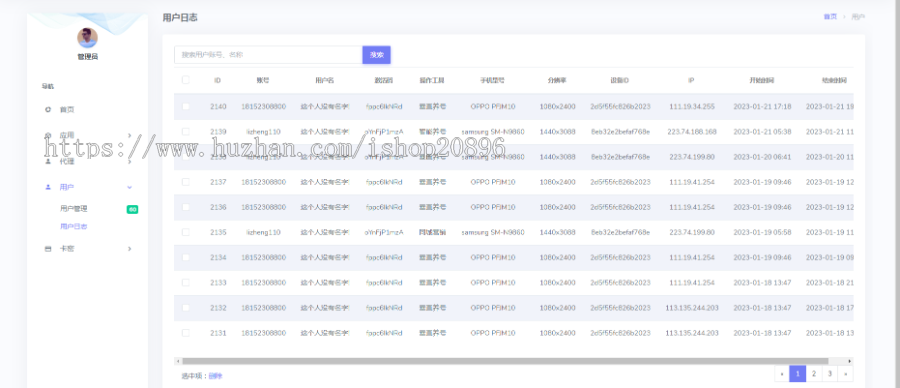Click the horizontal scrollbar left arrow
This screenshot has width=900, height=388.
pyautogui.click(x=178, y=361)
